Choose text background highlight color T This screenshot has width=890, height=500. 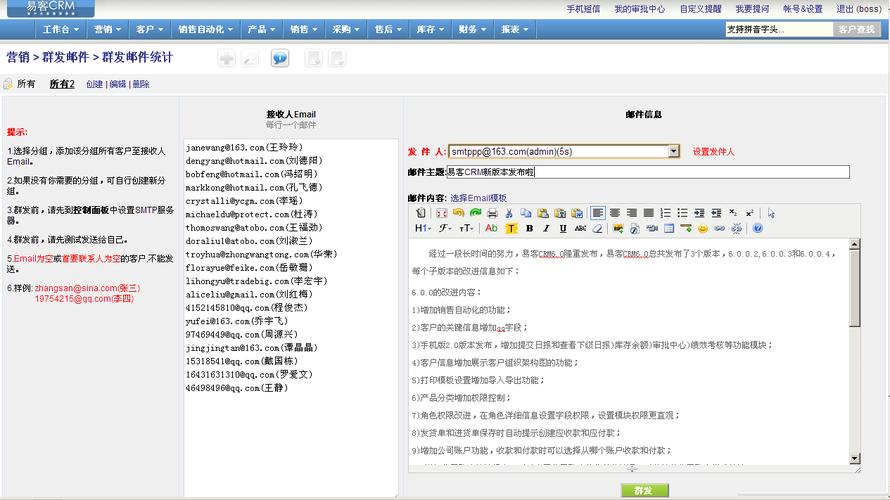511,228
